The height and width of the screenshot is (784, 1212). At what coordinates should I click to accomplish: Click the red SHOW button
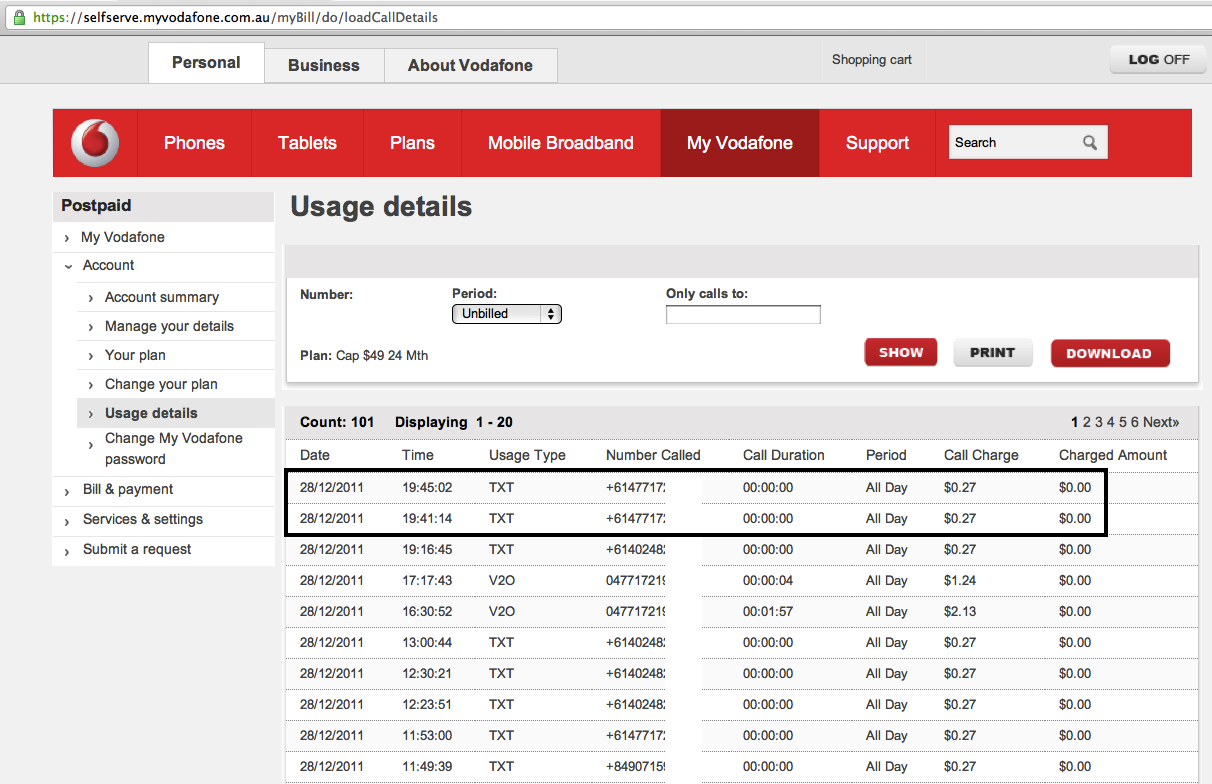(901, 353)
